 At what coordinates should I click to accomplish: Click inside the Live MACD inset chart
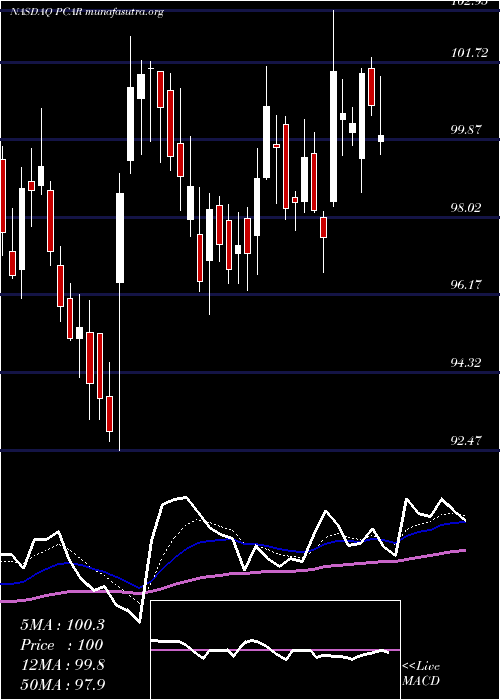pos(275,650)
